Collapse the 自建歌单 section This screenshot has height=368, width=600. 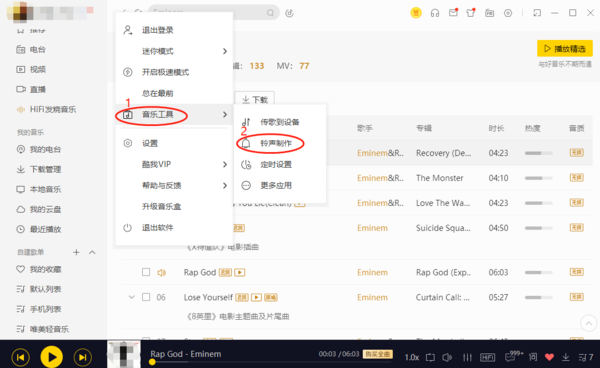[x=92, y=252]
